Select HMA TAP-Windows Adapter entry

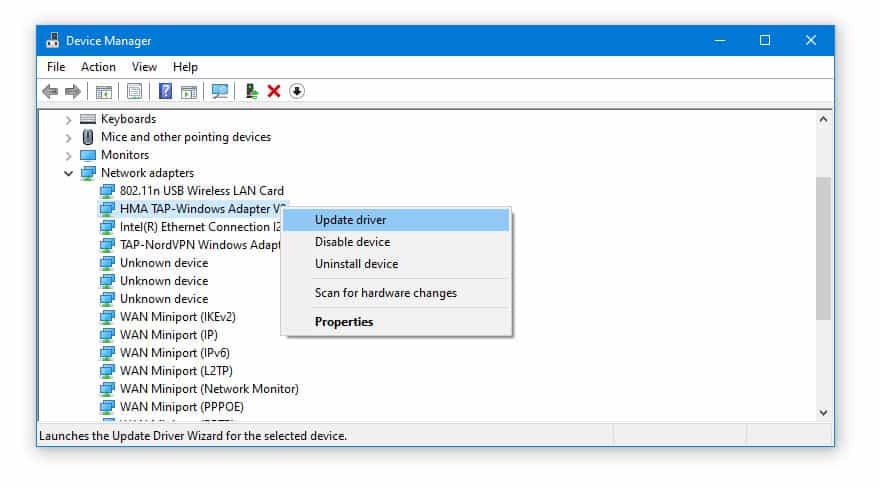[202, 209]
